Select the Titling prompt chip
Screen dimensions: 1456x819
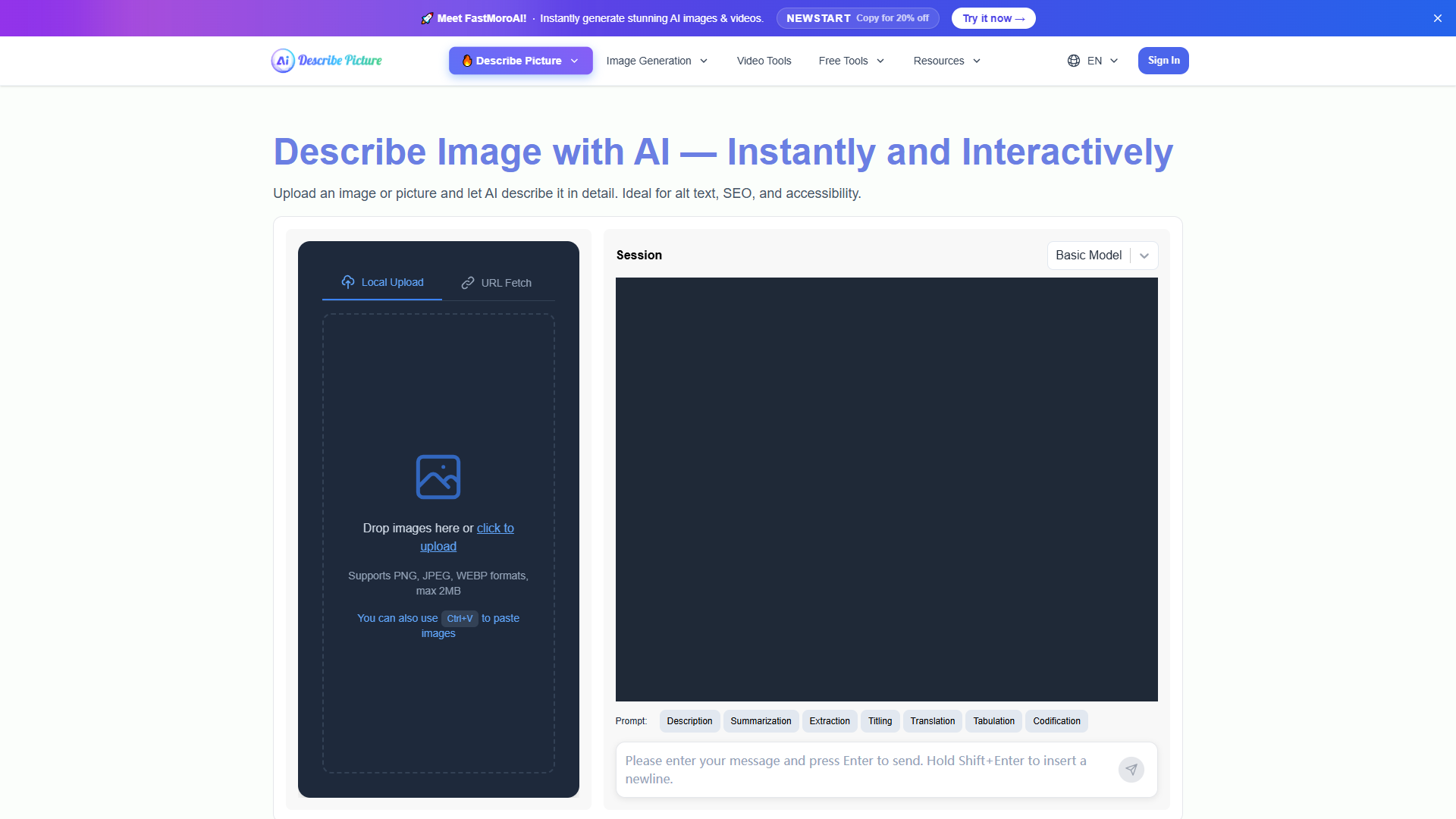(x=880, y=721)
